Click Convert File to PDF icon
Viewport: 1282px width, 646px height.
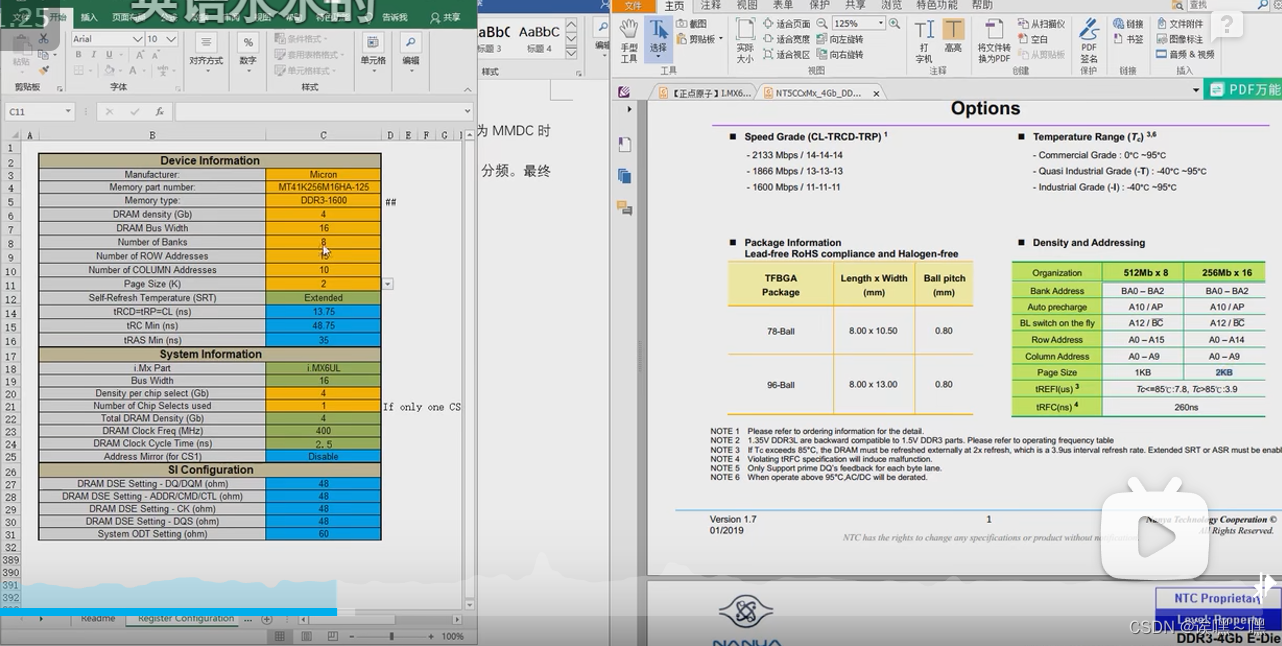point(994,40)
